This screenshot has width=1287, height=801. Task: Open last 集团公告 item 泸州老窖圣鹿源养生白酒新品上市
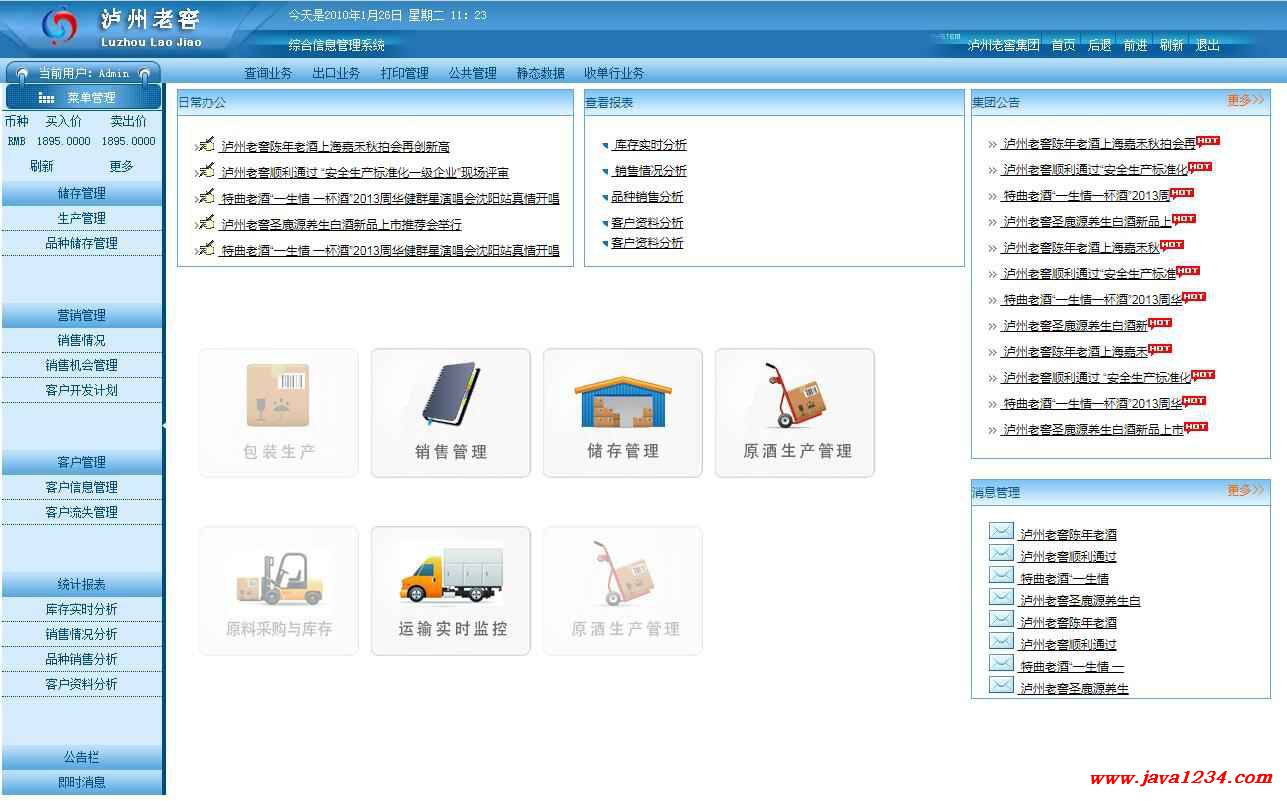1093,430
